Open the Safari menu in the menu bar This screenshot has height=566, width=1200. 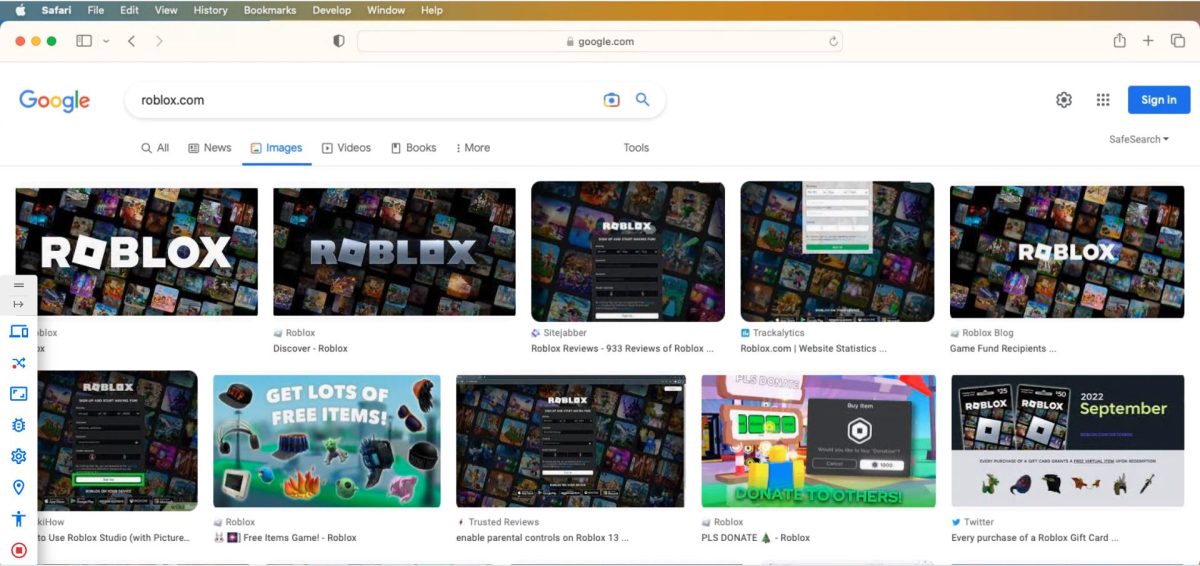[x=56, y=10]
